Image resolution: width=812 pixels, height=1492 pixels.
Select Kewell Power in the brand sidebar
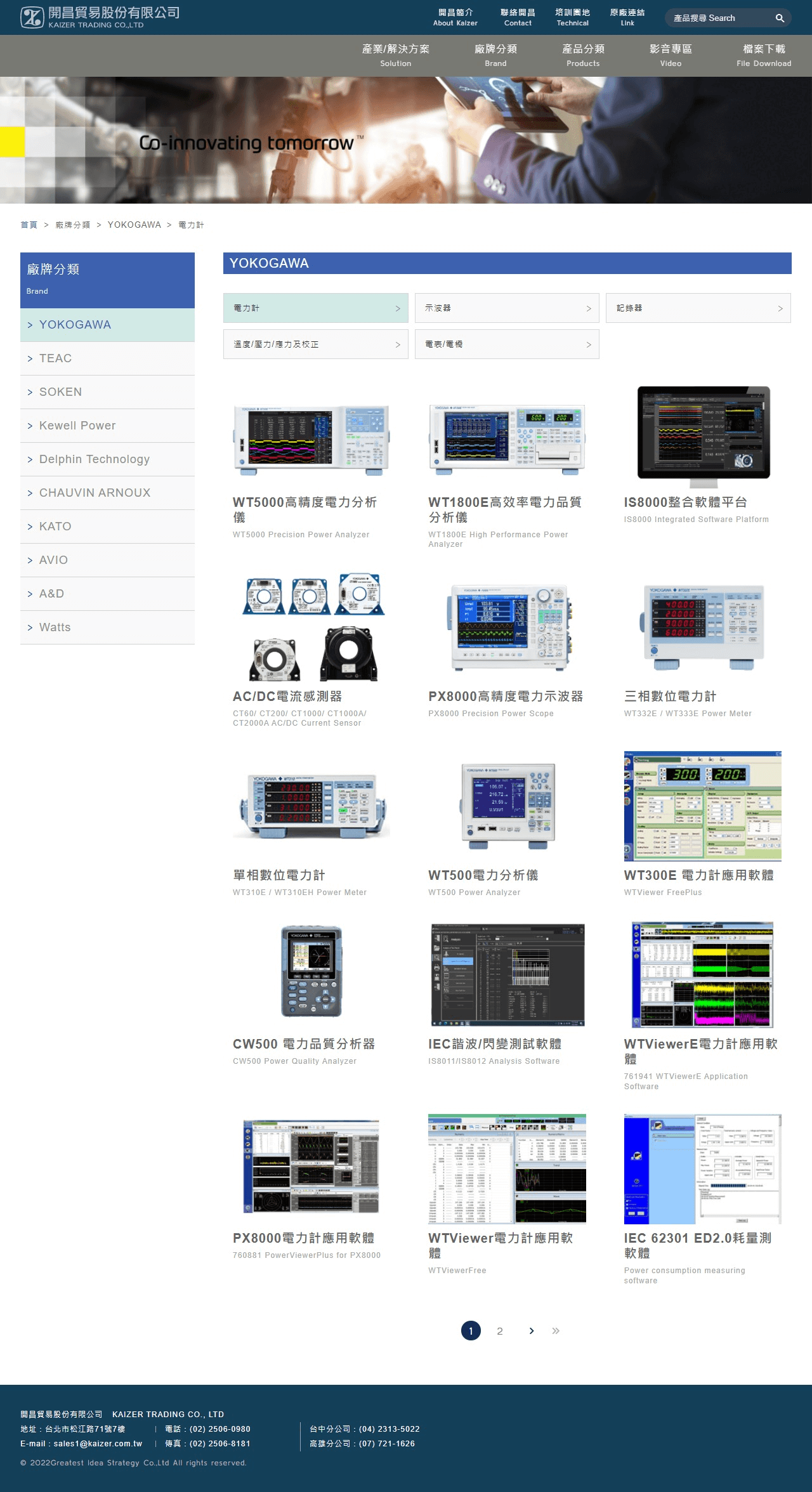click(107, 426)
